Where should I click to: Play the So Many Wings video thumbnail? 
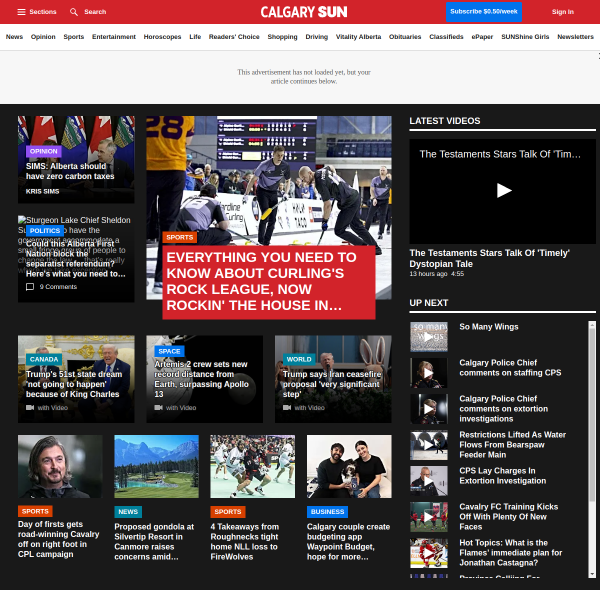(x=428, y=337)
